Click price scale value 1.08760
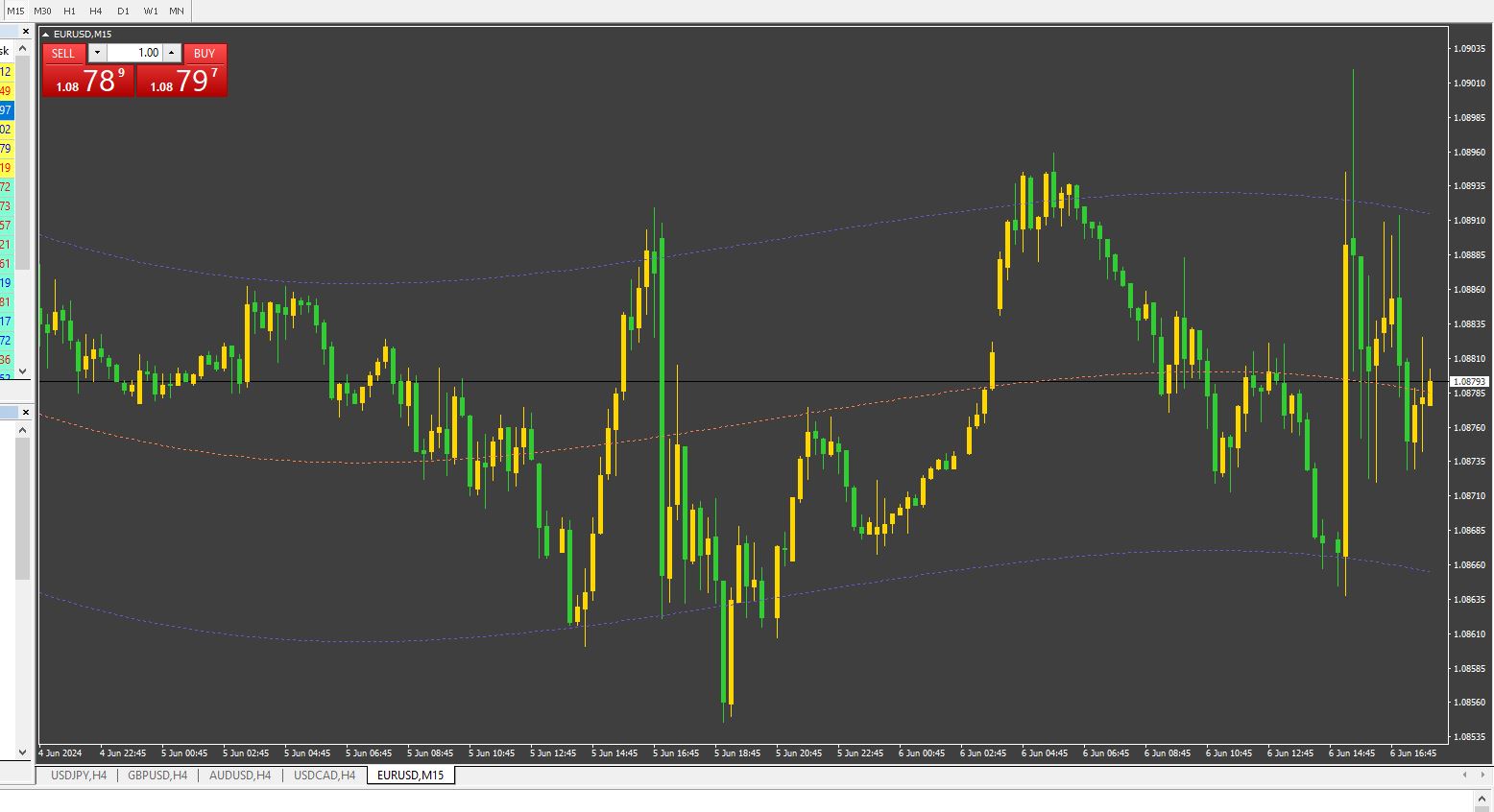This screenshot has width=1494, height=812. coord(1469,428)
